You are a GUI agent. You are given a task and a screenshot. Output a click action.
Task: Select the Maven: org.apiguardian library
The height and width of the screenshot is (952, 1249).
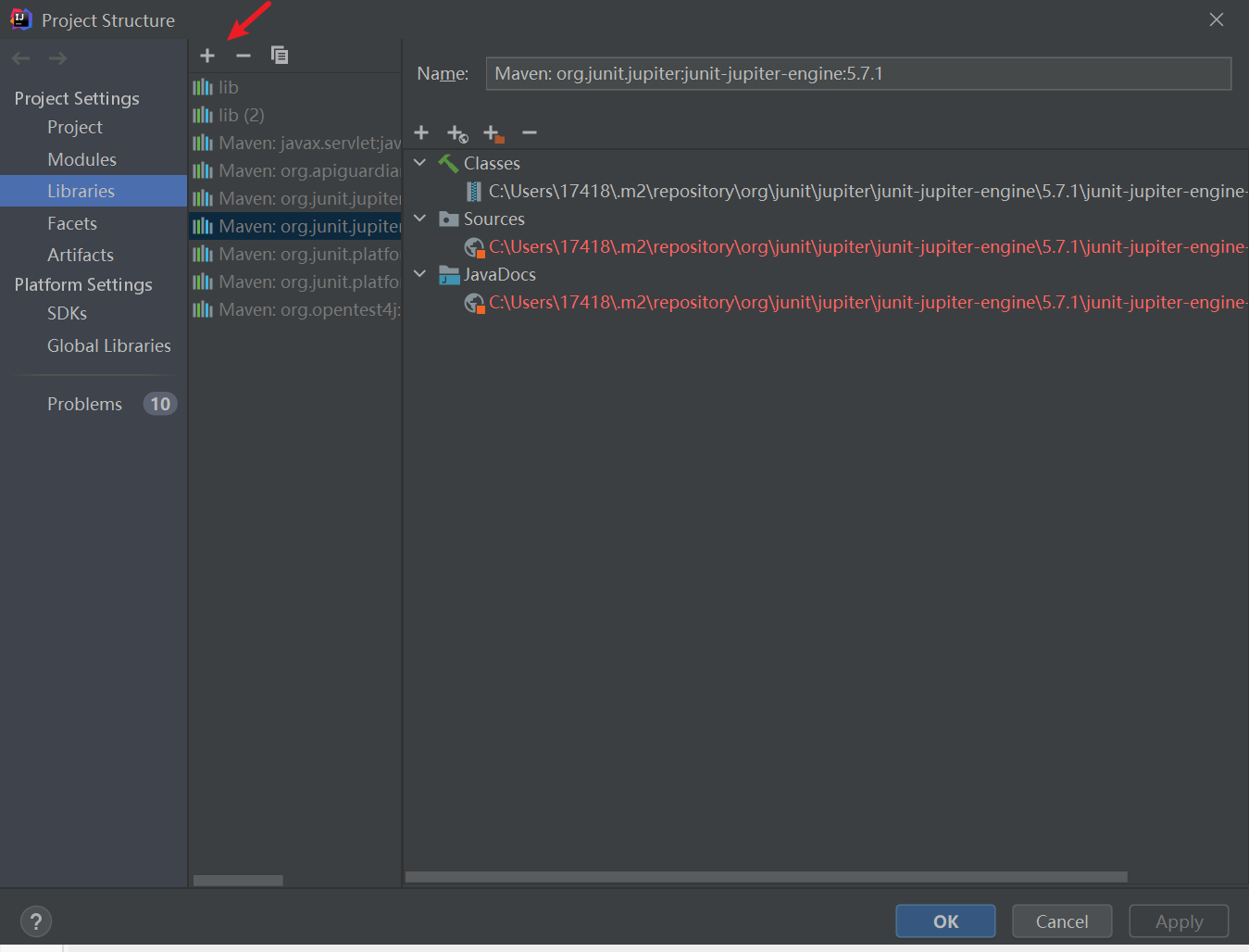[x=295, y=170]
